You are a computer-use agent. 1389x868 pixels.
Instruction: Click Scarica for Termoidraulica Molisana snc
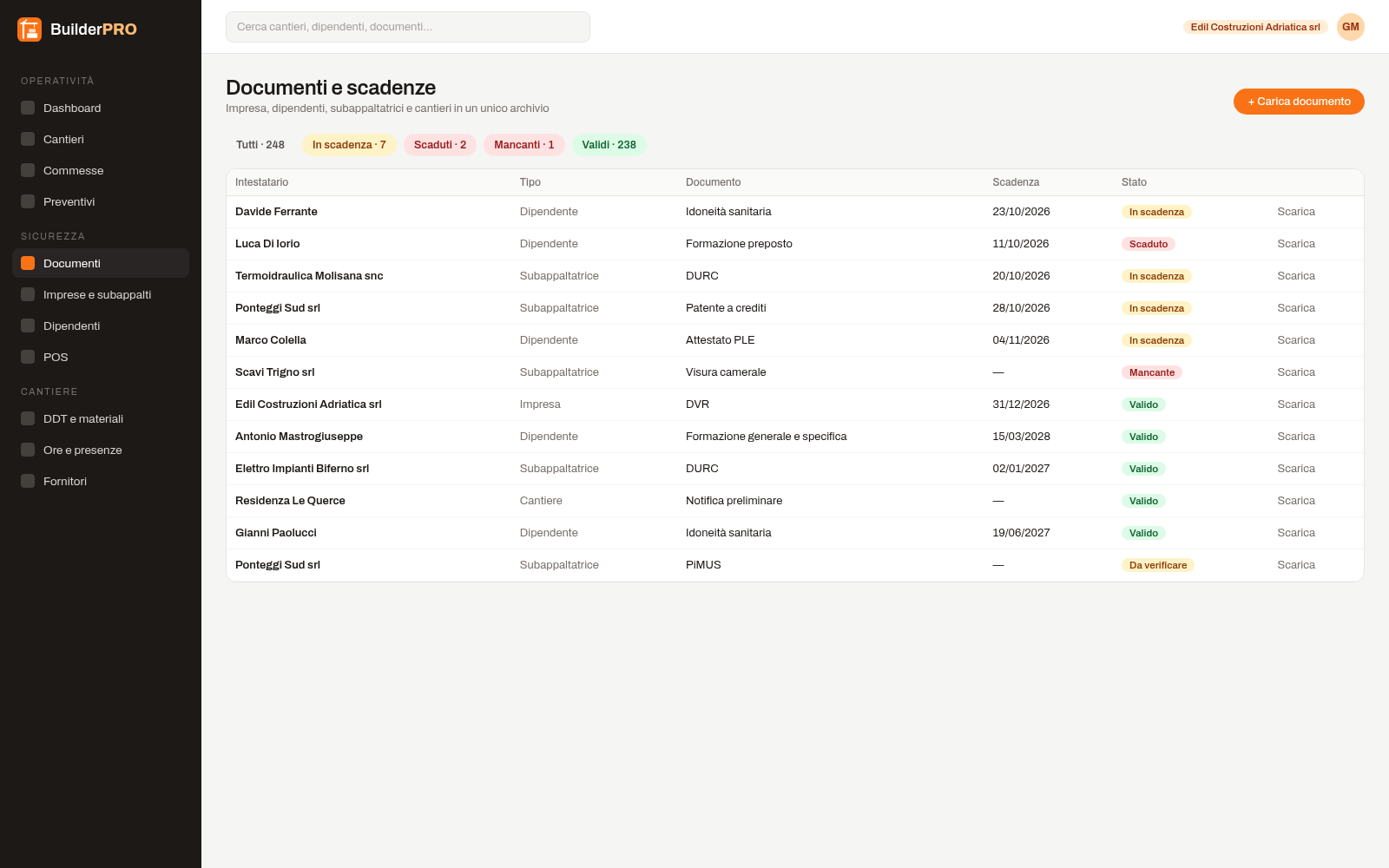1296,276
